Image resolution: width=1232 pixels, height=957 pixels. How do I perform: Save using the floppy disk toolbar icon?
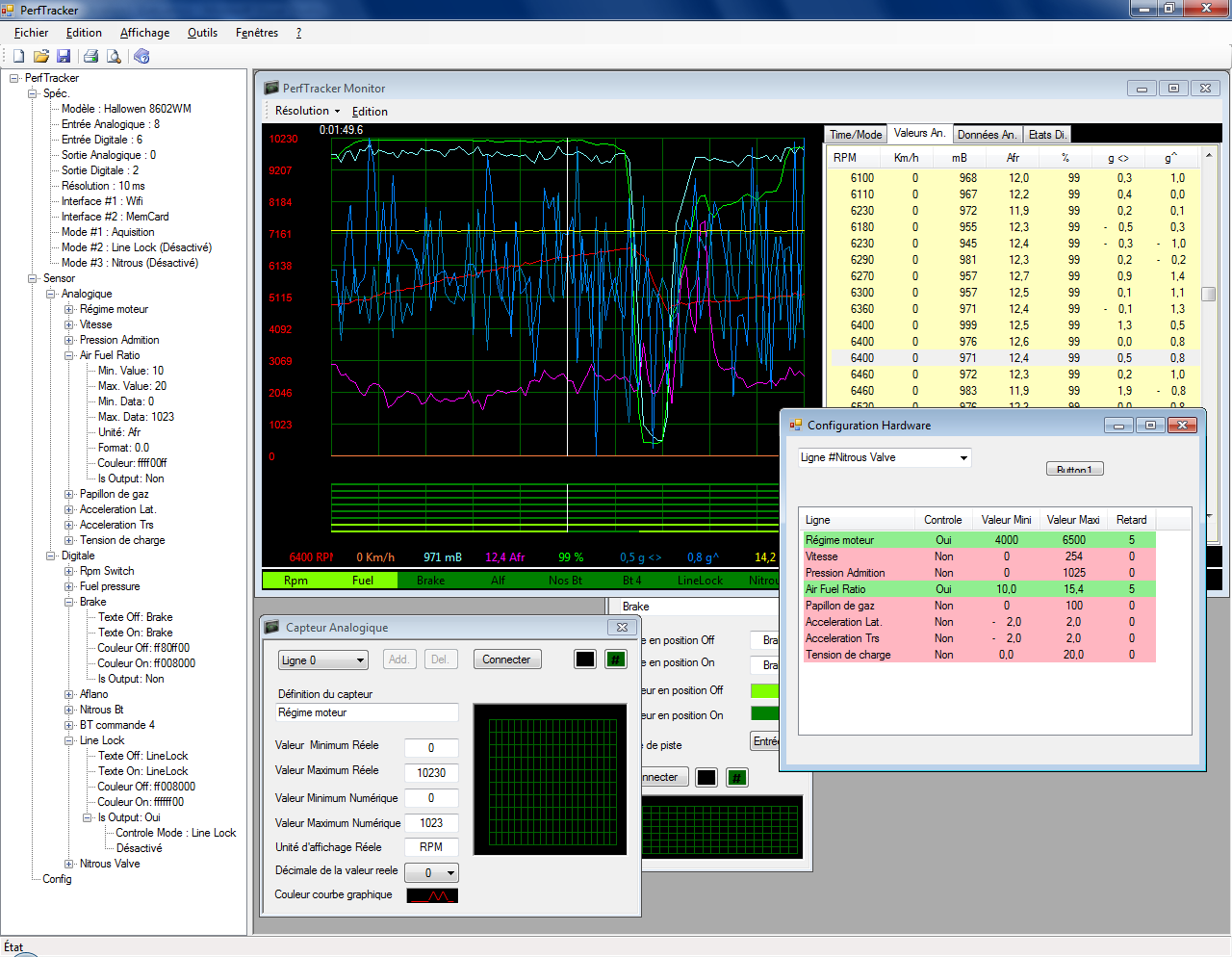[x=64, y=57]
